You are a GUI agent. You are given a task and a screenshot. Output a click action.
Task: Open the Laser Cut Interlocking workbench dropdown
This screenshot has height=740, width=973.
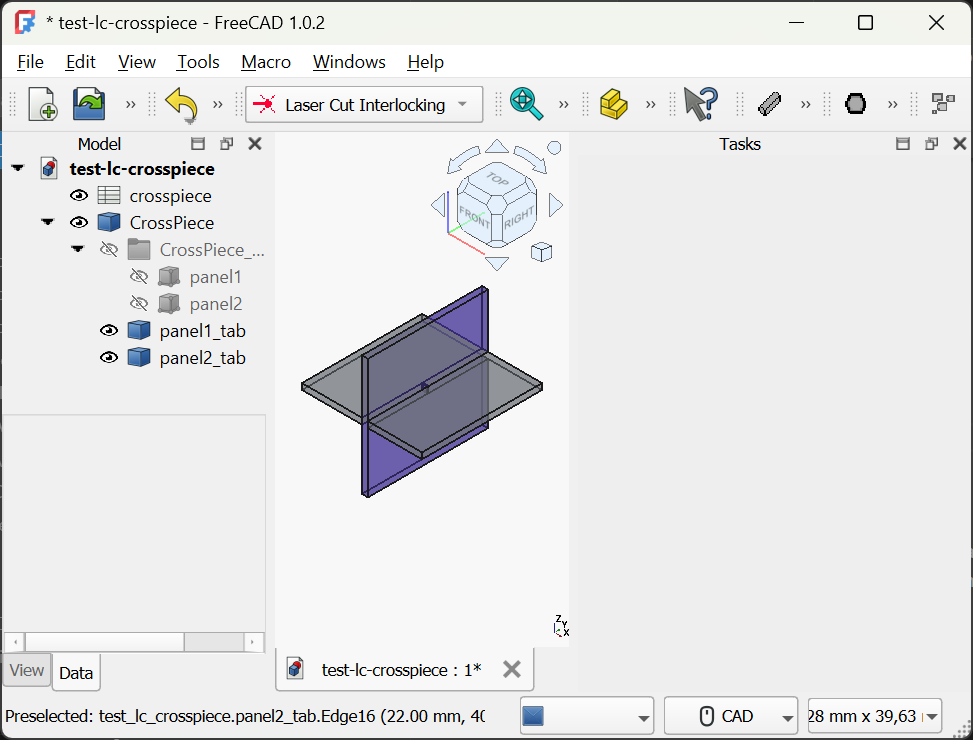[x=364, y=104]
